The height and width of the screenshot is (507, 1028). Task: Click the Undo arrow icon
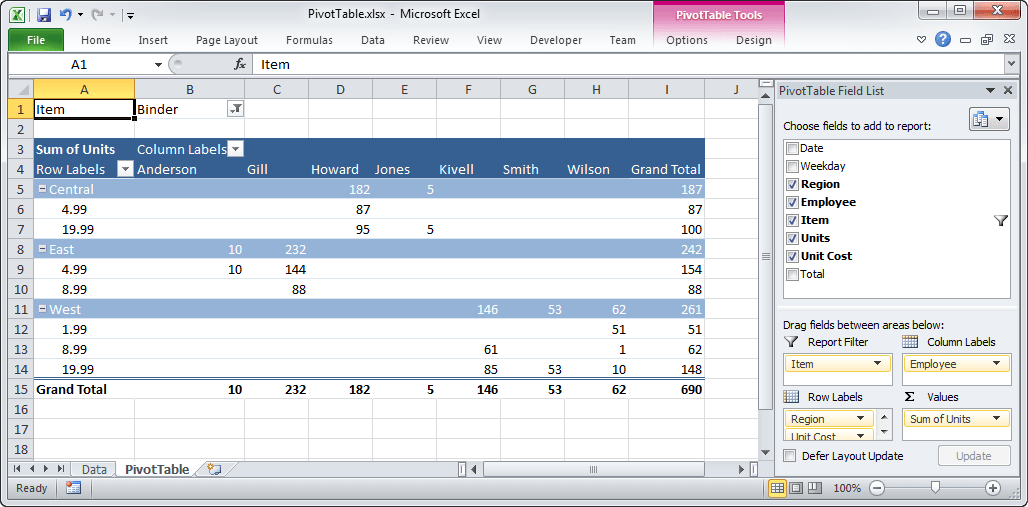(x=66, y=14)
